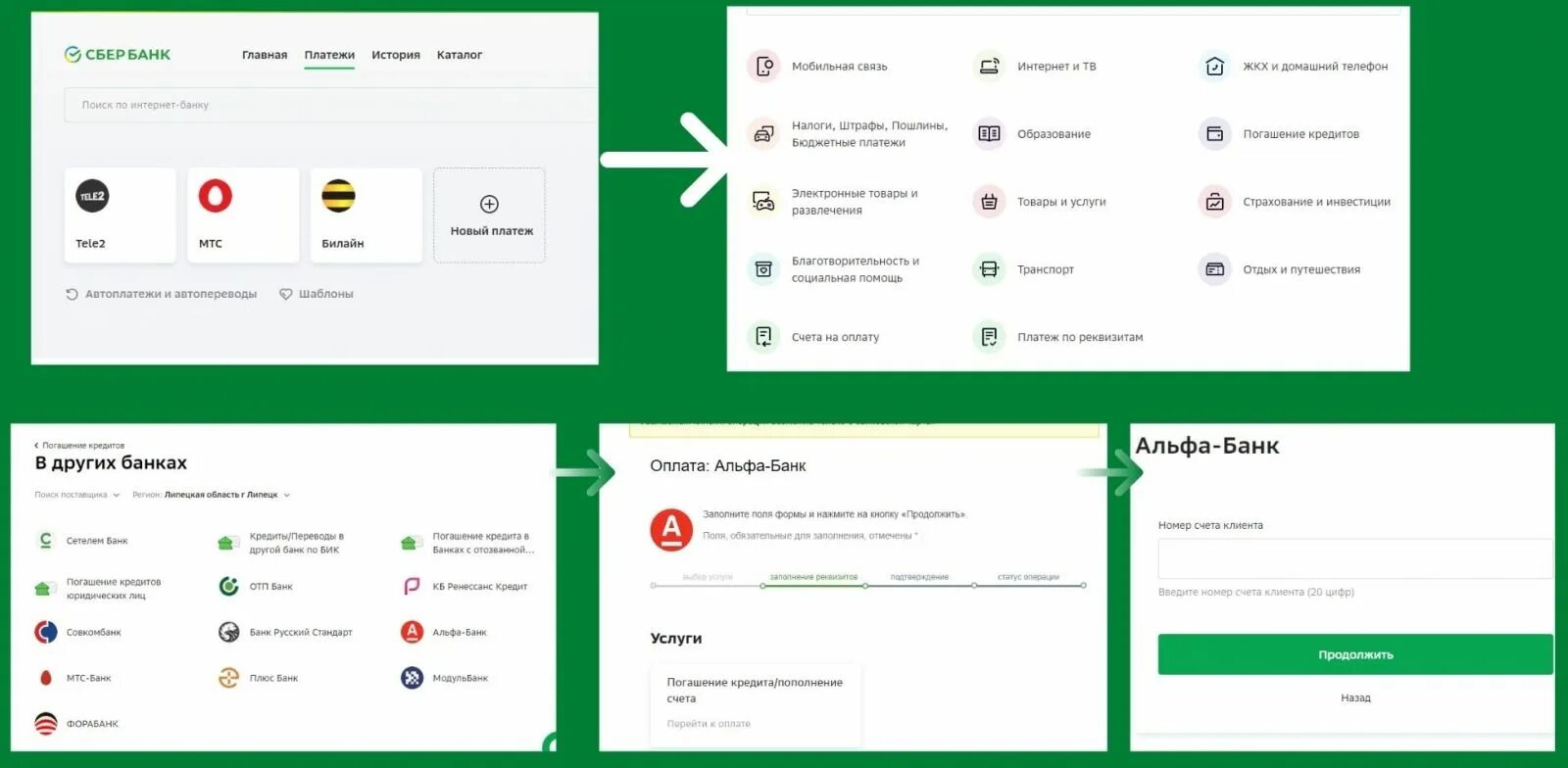Screen dimensions: 1568x768
Task: Select the Билайн payment card
Action: click(367, 215)
